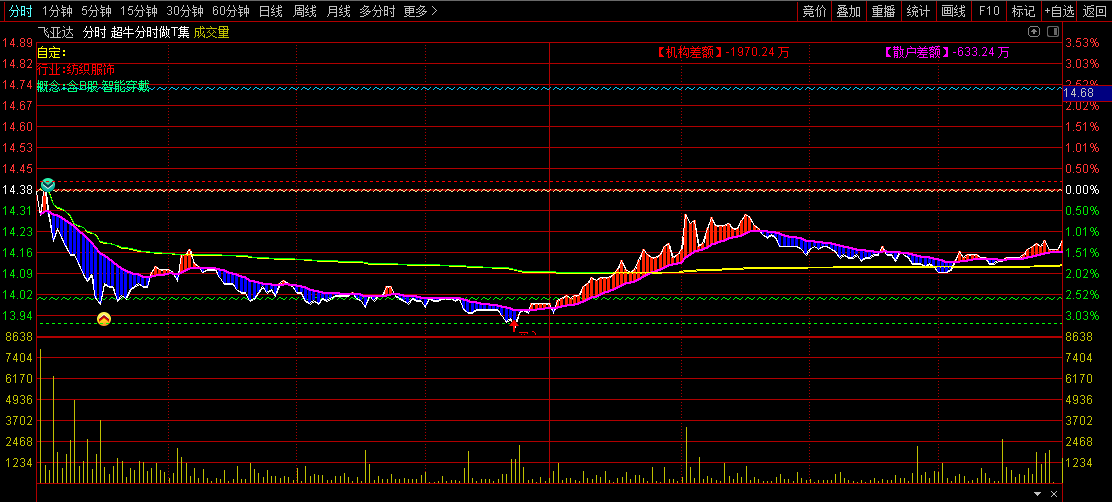Click the up-arrow circle icon above chart
Screen dimensions: 1112x502
[1034, 32]
